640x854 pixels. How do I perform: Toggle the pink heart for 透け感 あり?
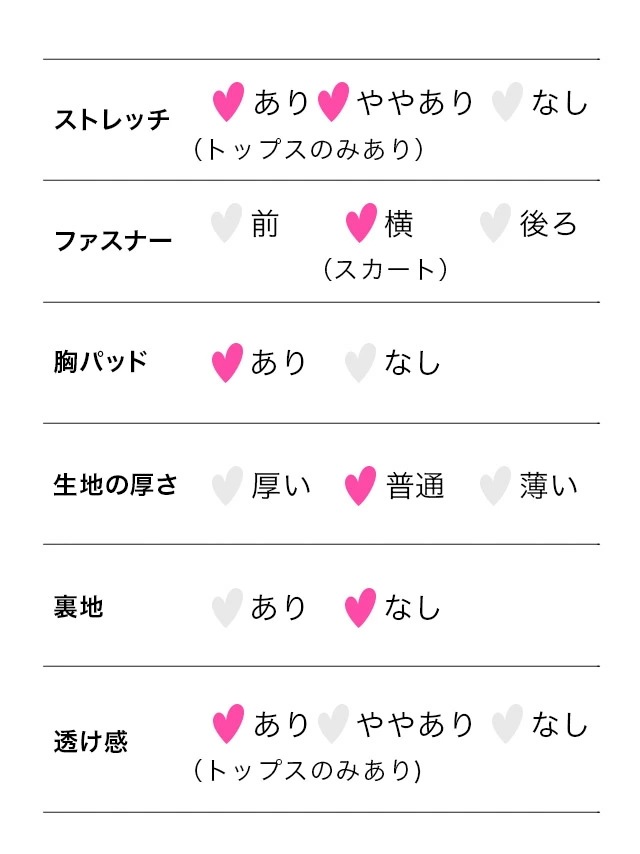(228, 724)
